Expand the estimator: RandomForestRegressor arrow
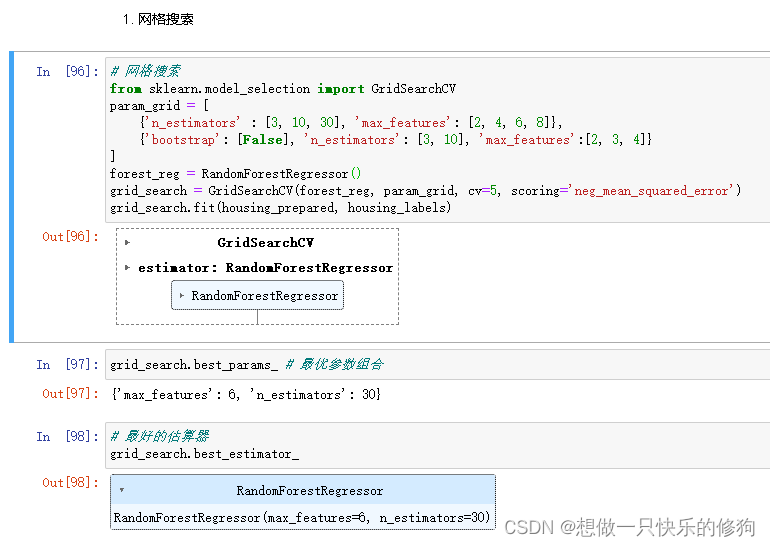Viewport: 770px width, 547px height. (127, 268)
